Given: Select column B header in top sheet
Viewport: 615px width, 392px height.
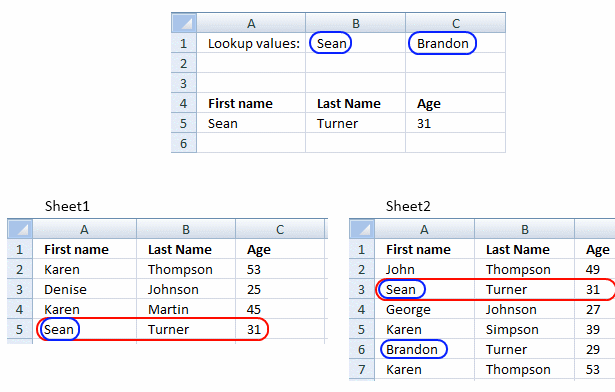Looking at the screenshot, I should [355, 23].
